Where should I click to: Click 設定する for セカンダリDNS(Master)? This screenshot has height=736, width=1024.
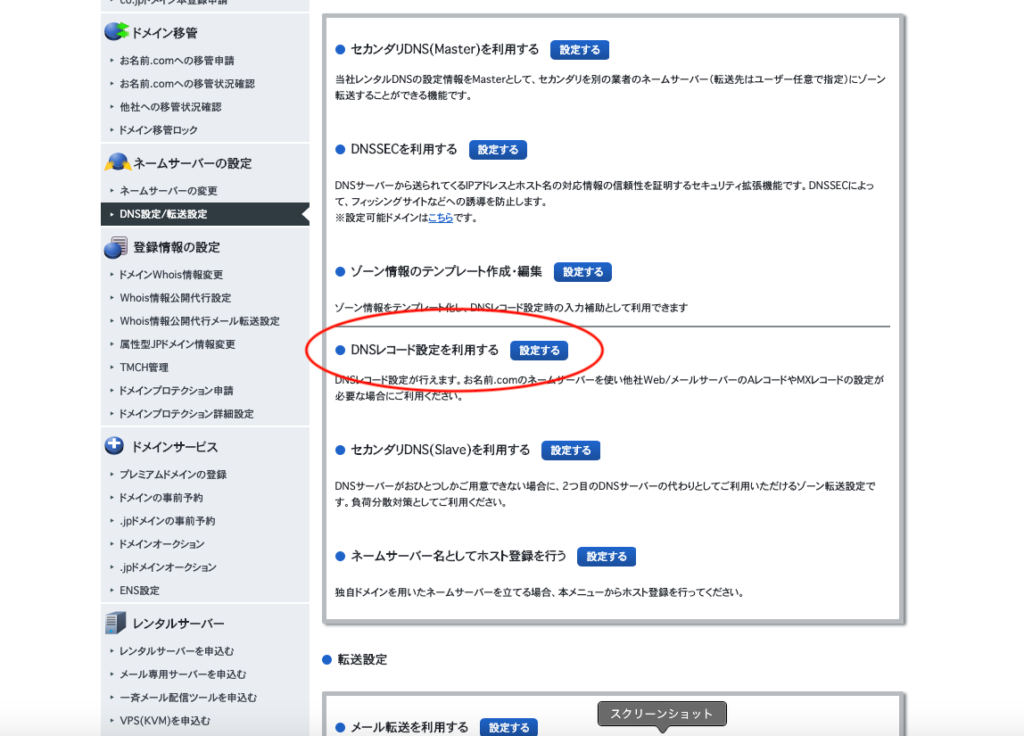(x=579, y=50)
